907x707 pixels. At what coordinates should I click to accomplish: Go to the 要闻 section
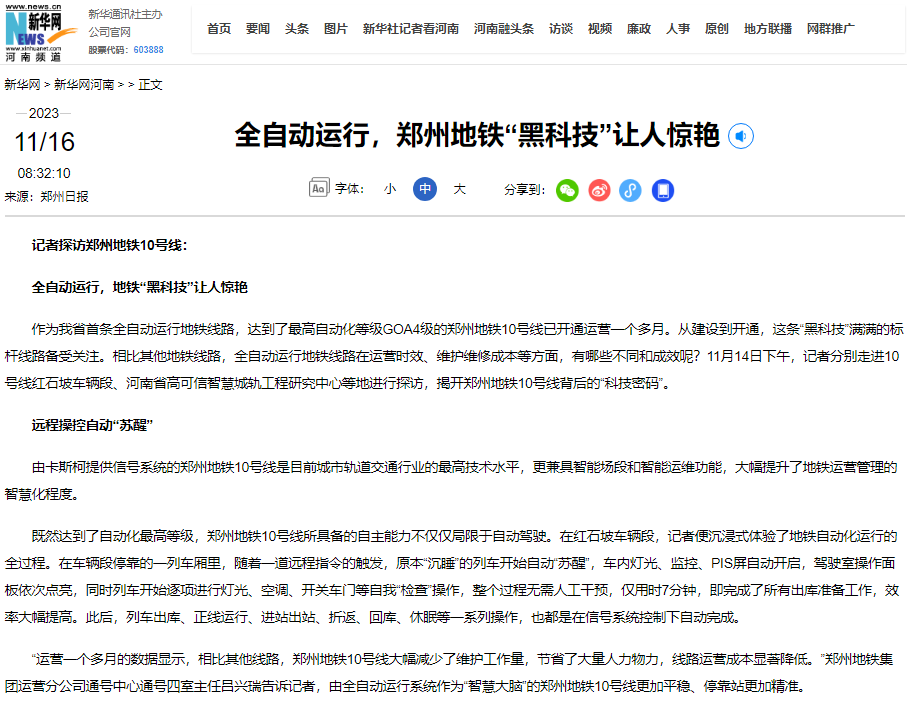[x=257, y=28]
